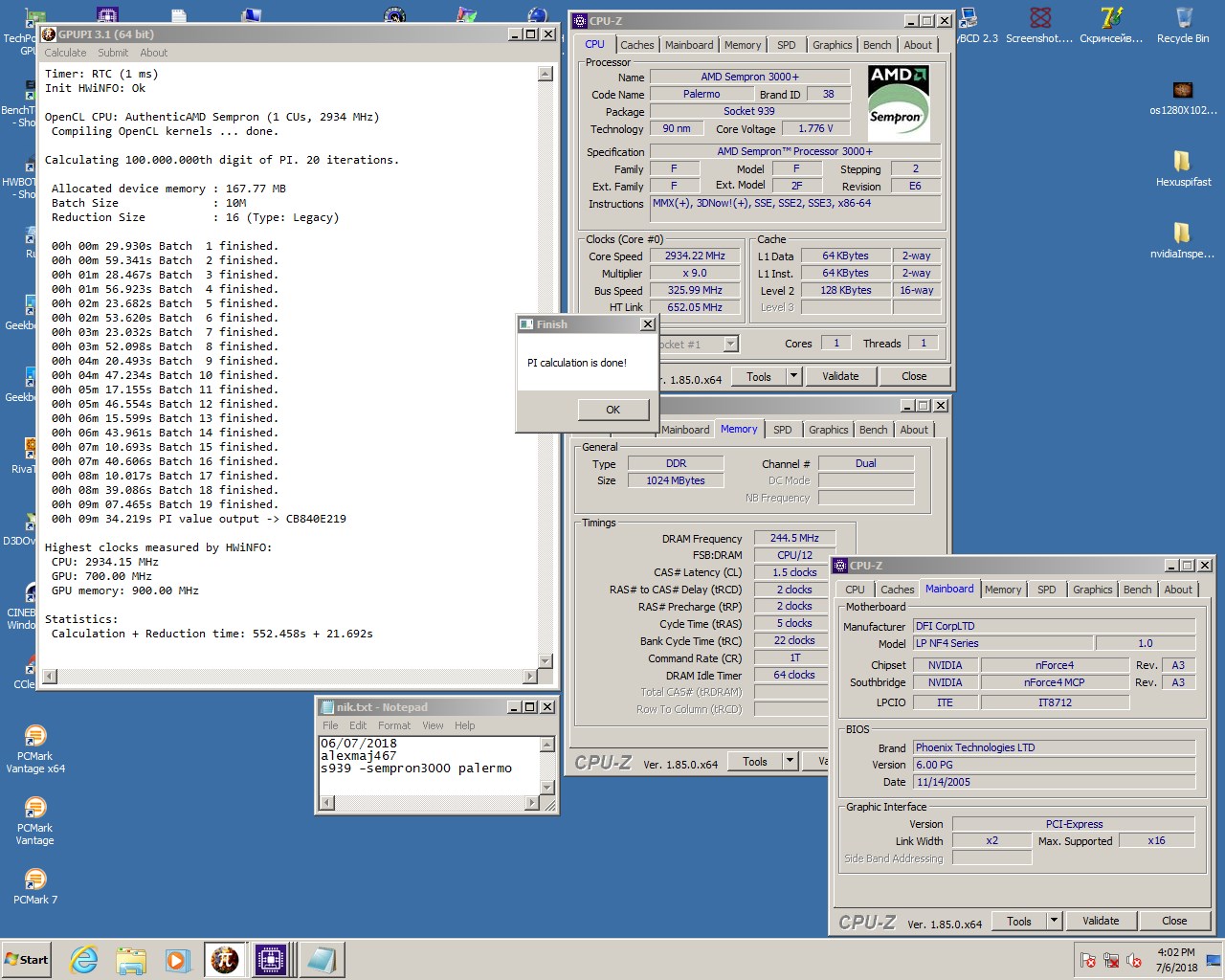Open Windows Explorer folder icon on taskbar
This screenshot has width=1225, height=980.
(x=131, y=960)
